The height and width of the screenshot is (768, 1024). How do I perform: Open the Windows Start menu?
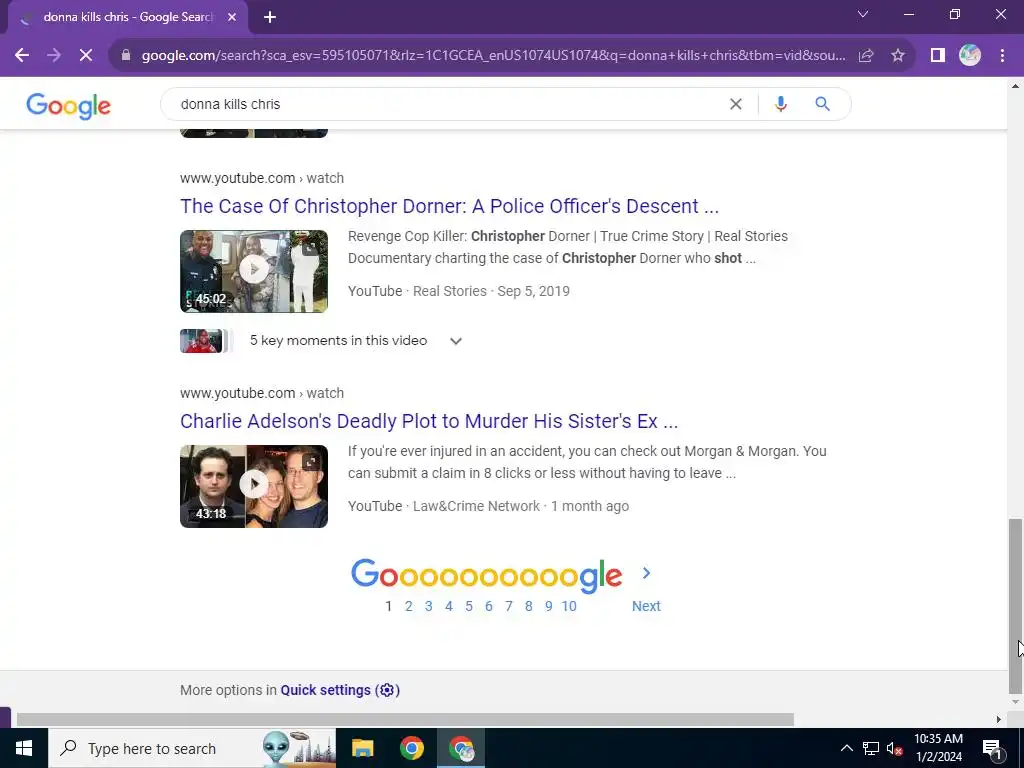point(24,748)
